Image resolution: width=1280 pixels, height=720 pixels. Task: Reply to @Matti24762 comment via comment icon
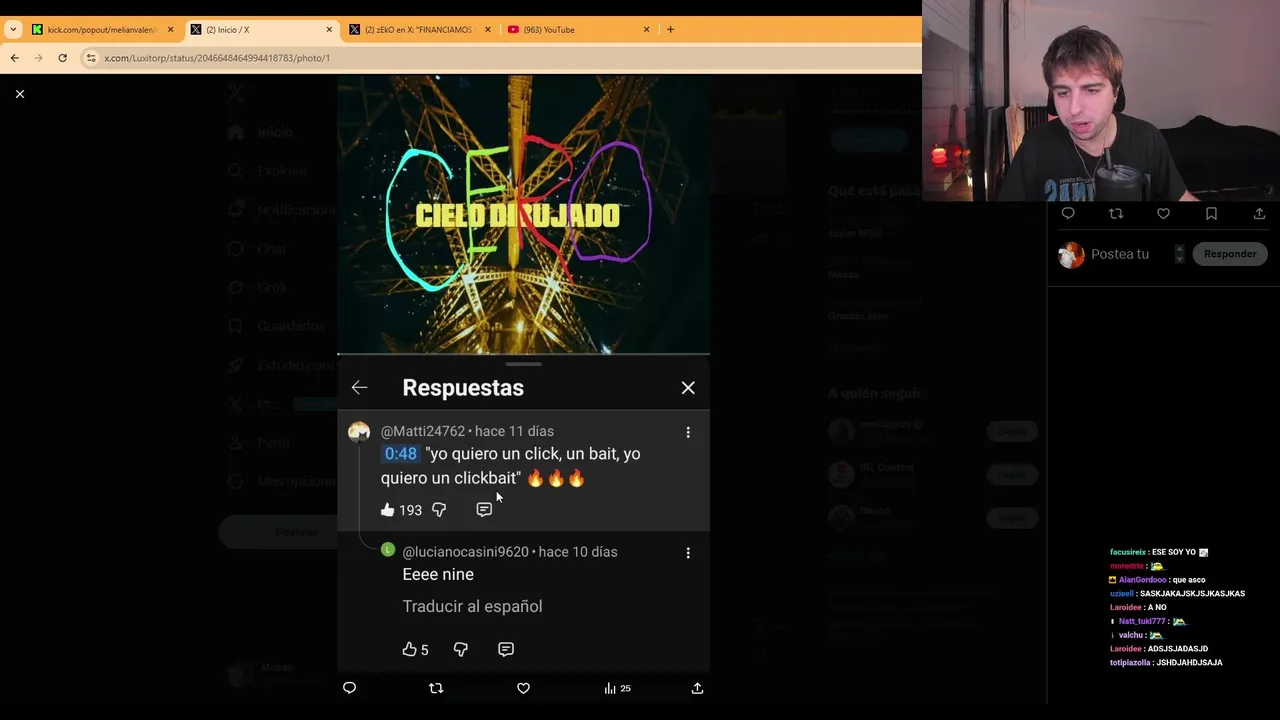tap(484, 510)
